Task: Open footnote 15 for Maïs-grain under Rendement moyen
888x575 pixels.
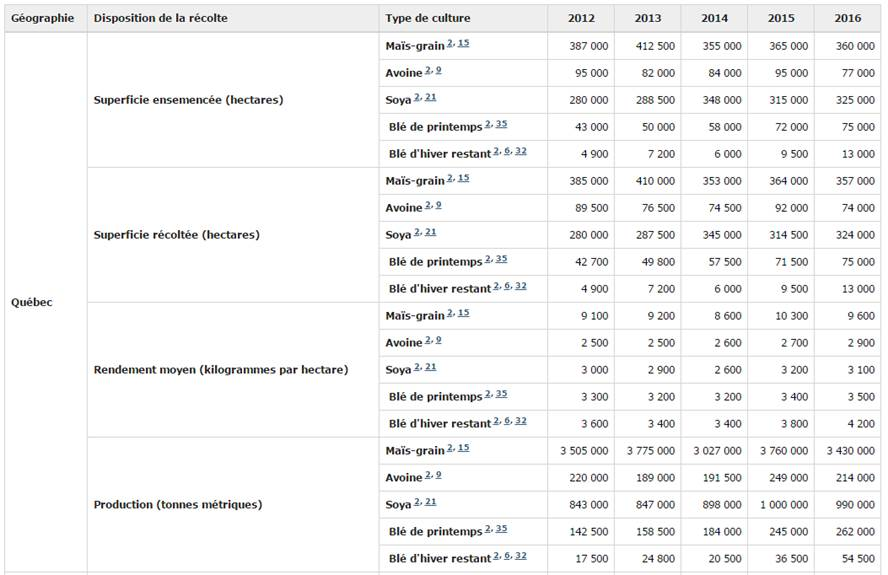Action: (464, 313)
